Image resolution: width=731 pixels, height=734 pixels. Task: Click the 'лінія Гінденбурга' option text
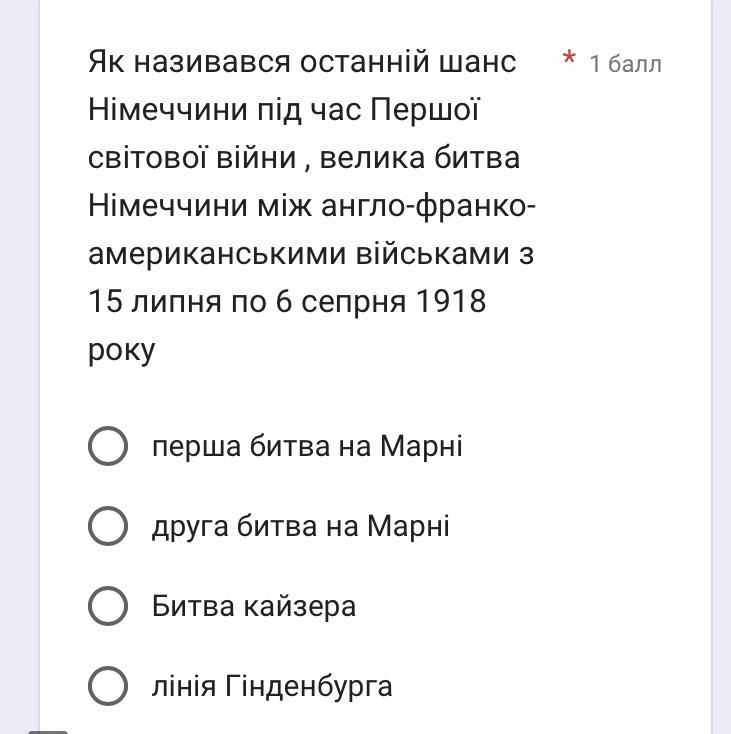[272, 686]
